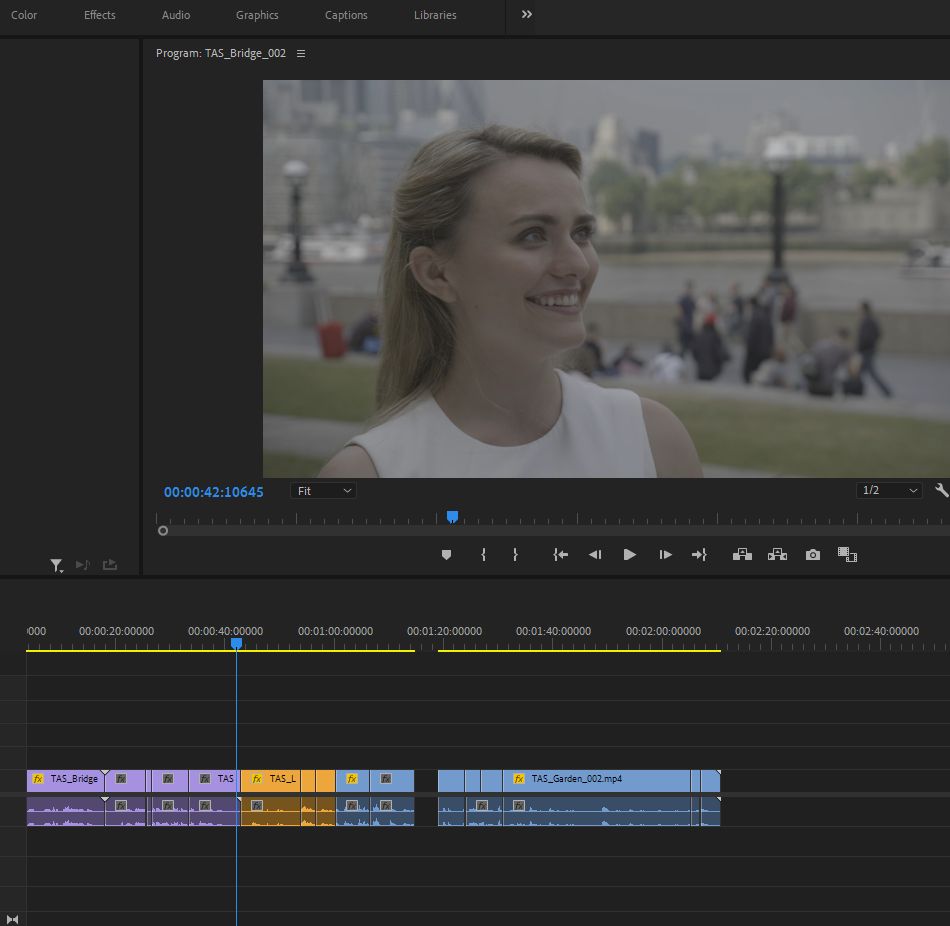
Task: Click the Program monitor zoom bar handle
Action: 163,531
